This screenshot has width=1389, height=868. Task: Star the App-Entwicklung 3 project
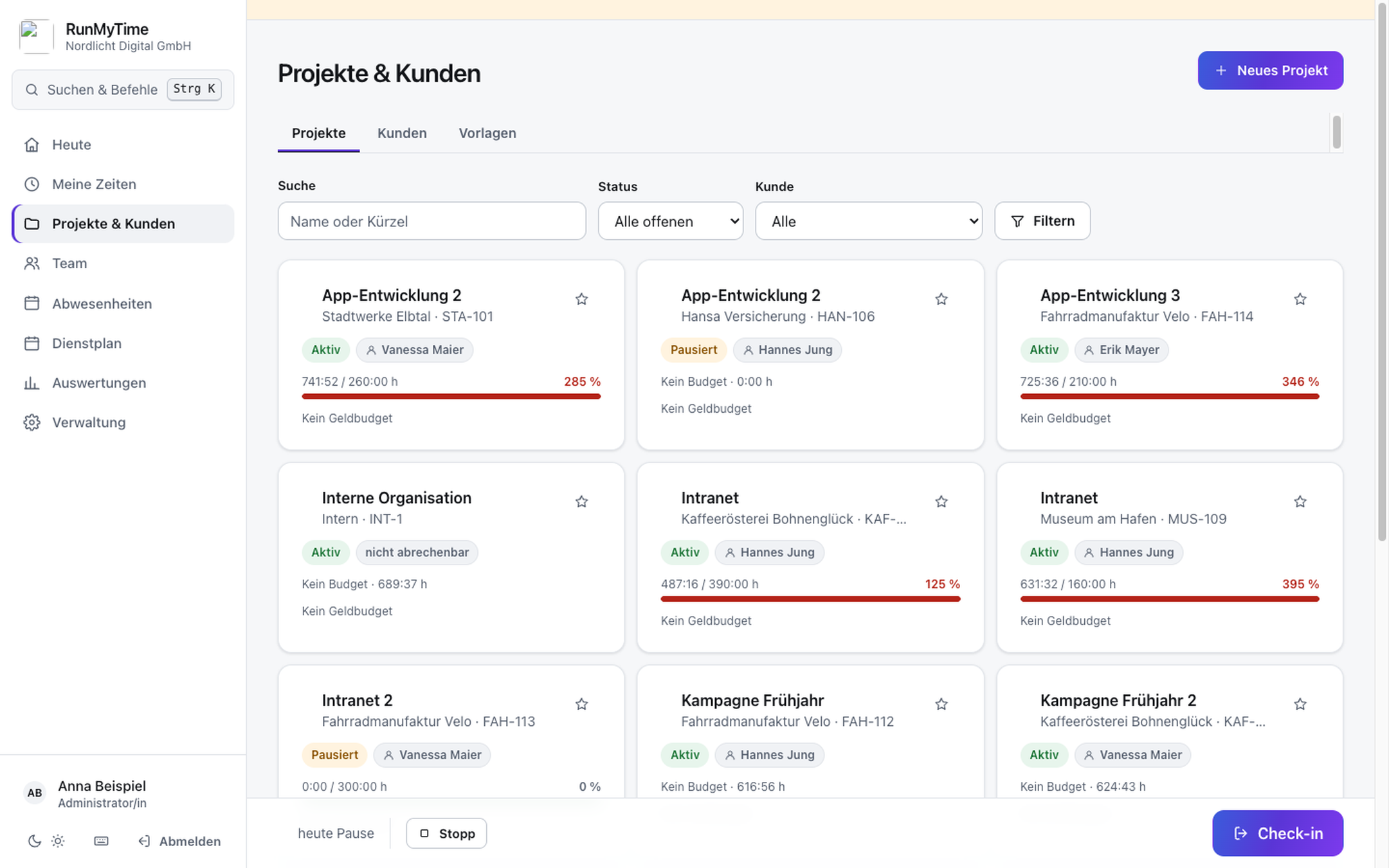click(x=1300, y=299)
